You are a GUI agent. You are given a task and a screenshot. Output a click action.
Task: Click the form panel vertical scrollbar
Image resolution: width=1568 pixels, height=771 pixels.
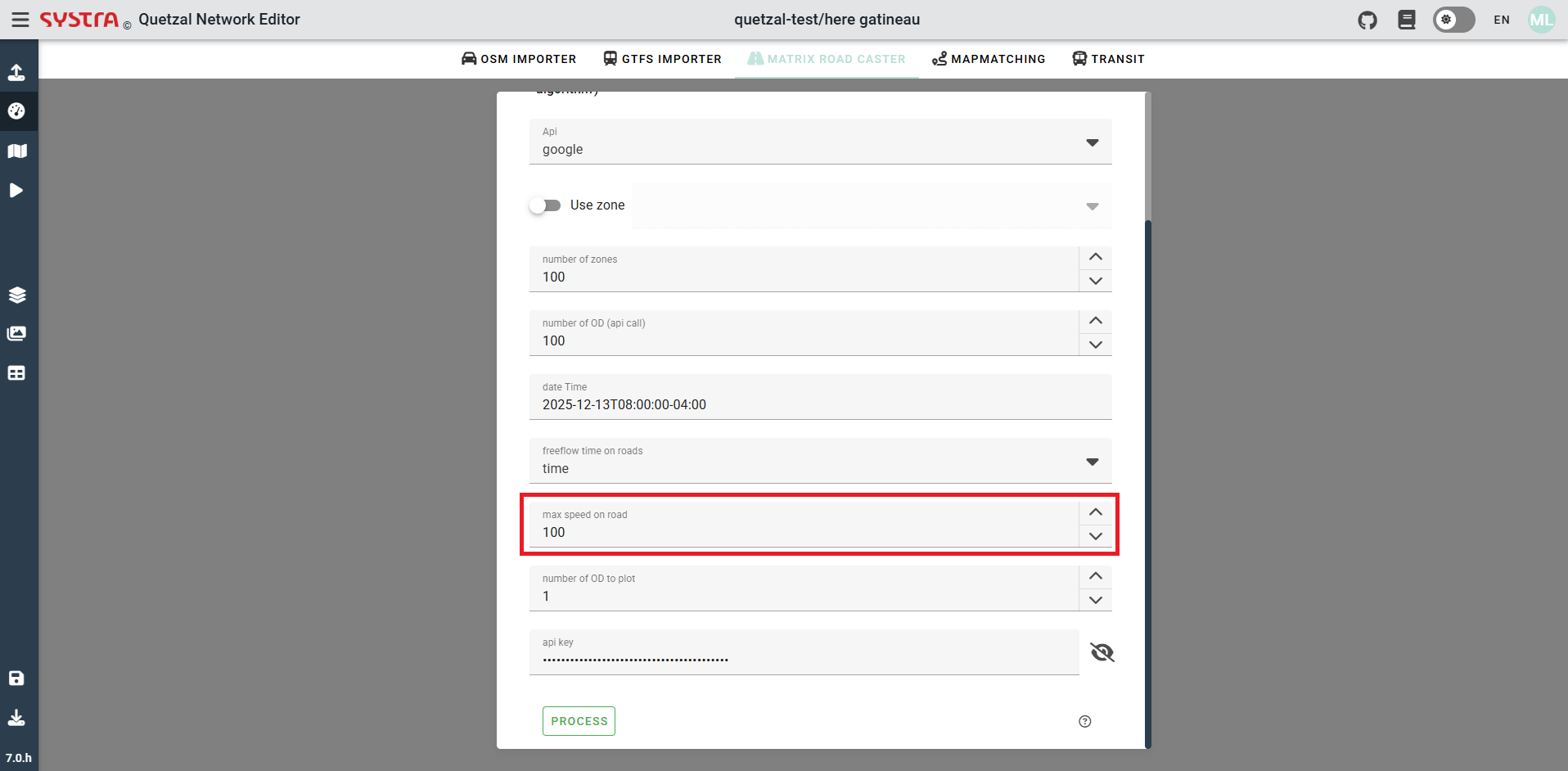tap(1148, 484)
